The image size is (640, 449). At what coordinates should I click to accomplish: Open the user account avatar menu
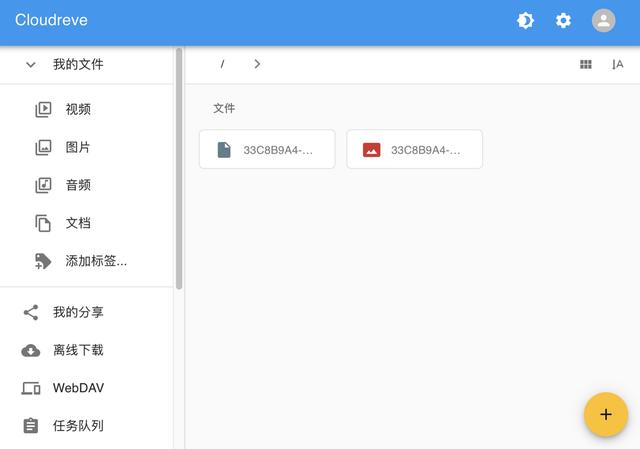[x=603, y=20]
